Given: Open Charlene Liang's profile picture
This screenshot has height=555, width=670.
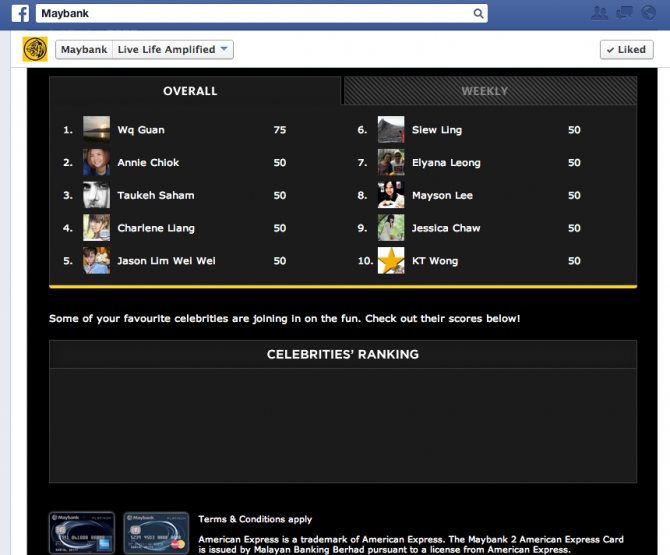Looking at the screenshot, I should click(96, 228).
